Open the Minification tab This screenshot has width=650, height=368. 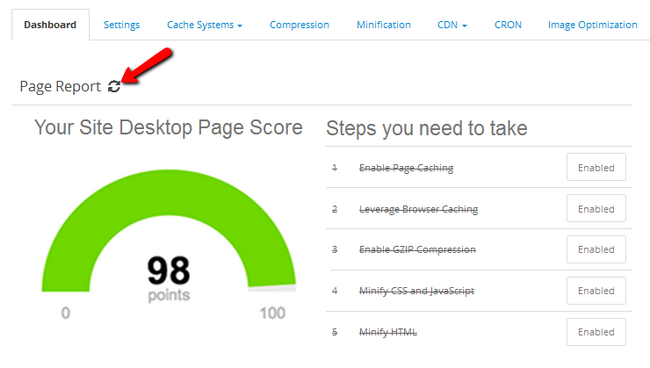coord(383,25)
